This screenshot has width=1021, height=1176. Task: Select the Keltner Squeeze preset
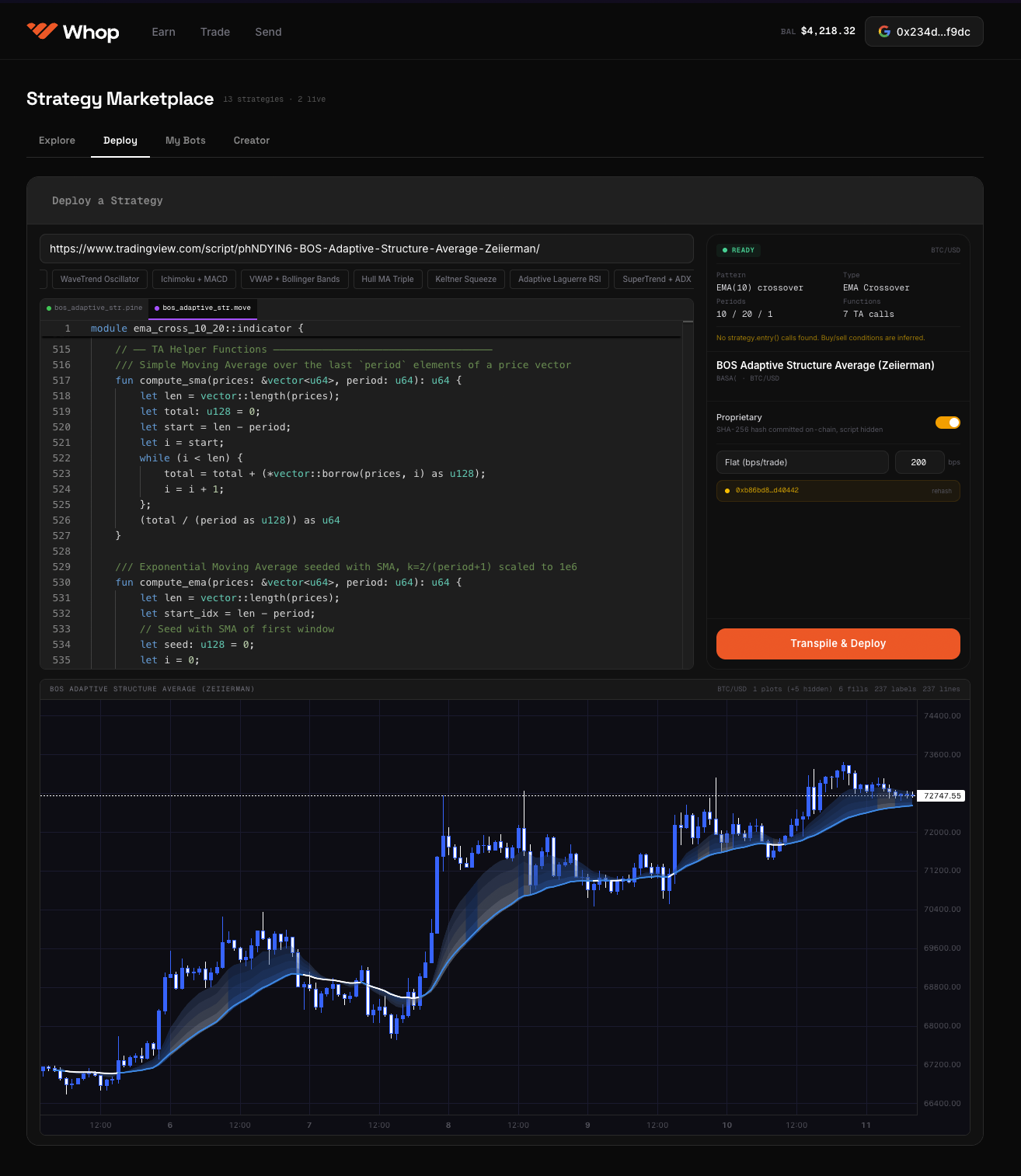pos(466,279)
